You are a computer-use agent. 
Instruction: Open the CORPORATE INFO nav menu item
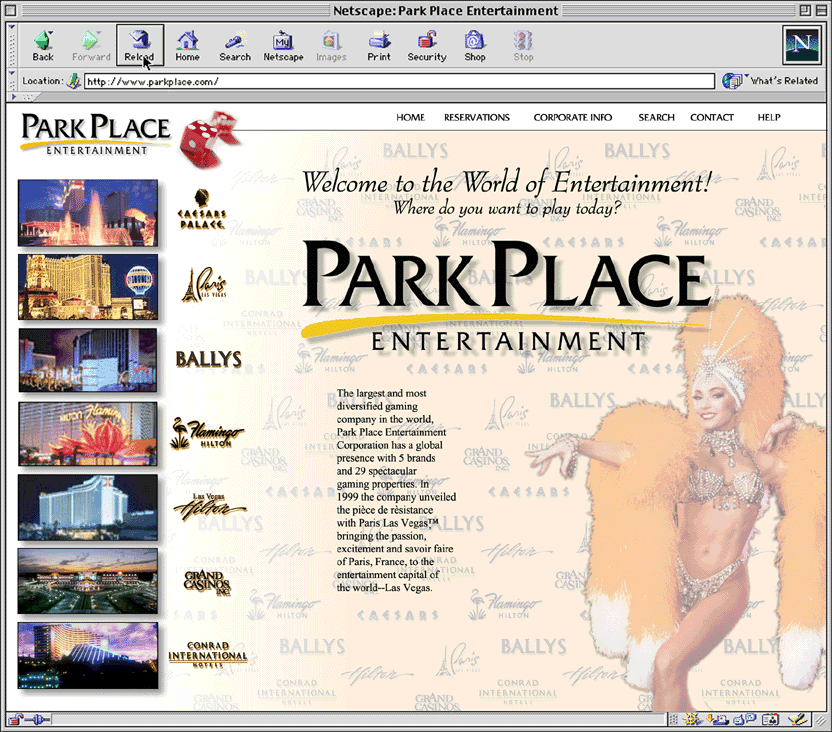tap(573, 117)
